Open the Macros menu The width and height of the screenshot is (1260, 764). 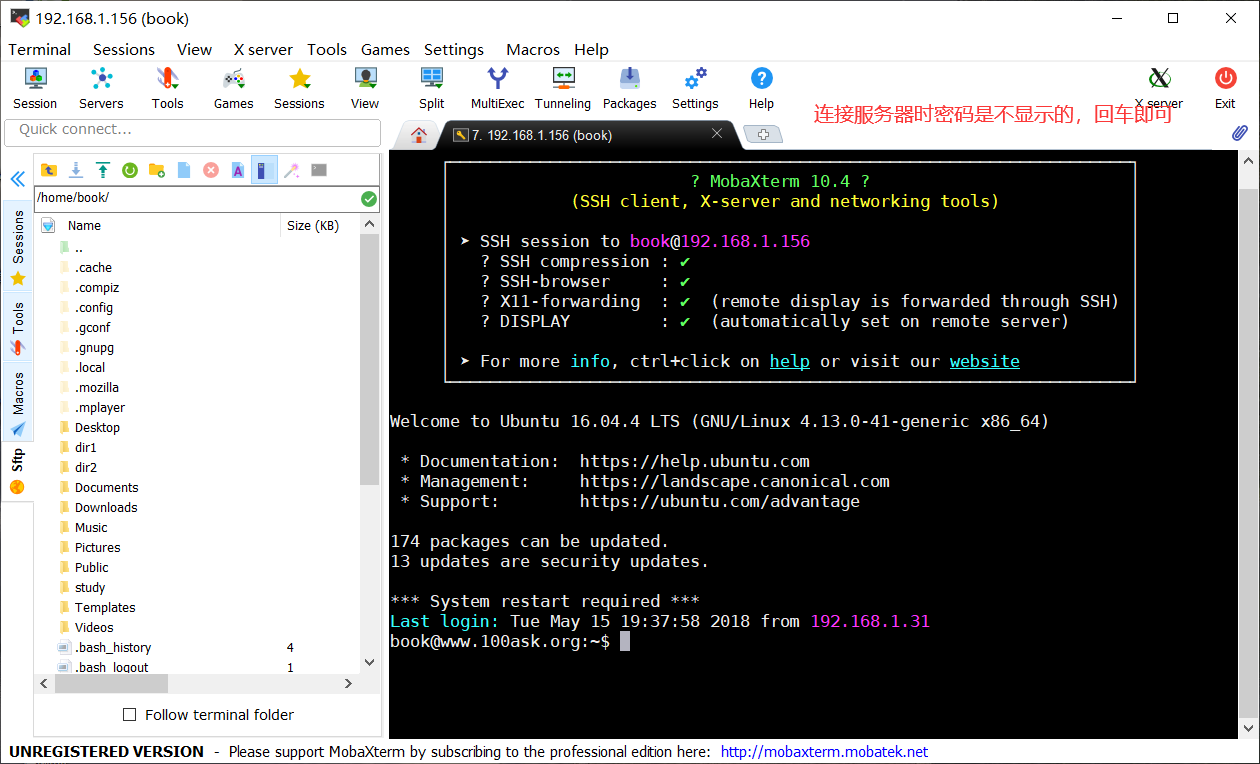533,49
